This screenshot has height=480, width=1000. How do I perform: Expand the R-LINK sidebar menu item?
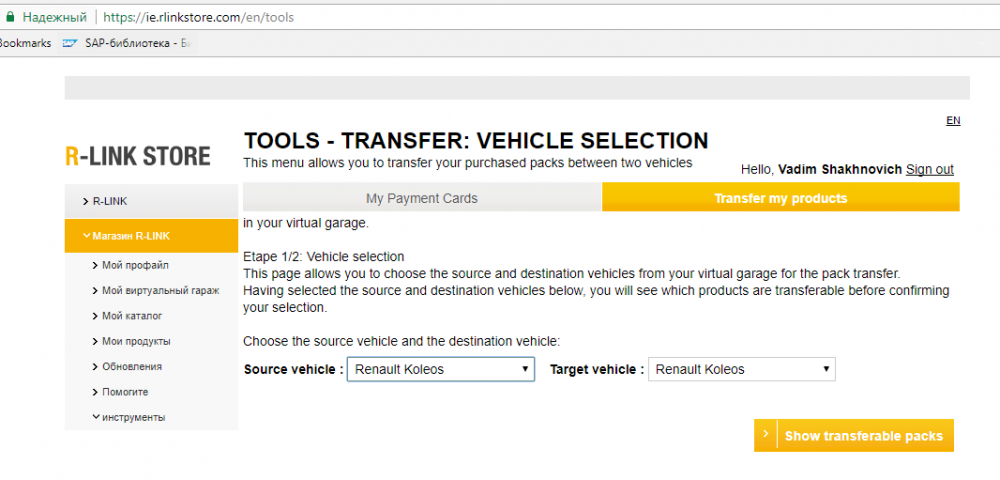(151, 201)
